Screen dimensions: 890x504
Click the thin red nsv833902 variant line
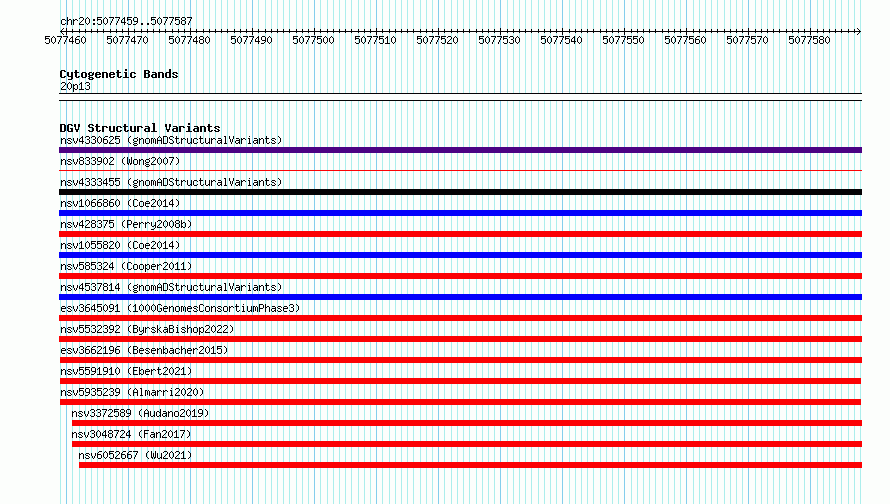(460, 170)
